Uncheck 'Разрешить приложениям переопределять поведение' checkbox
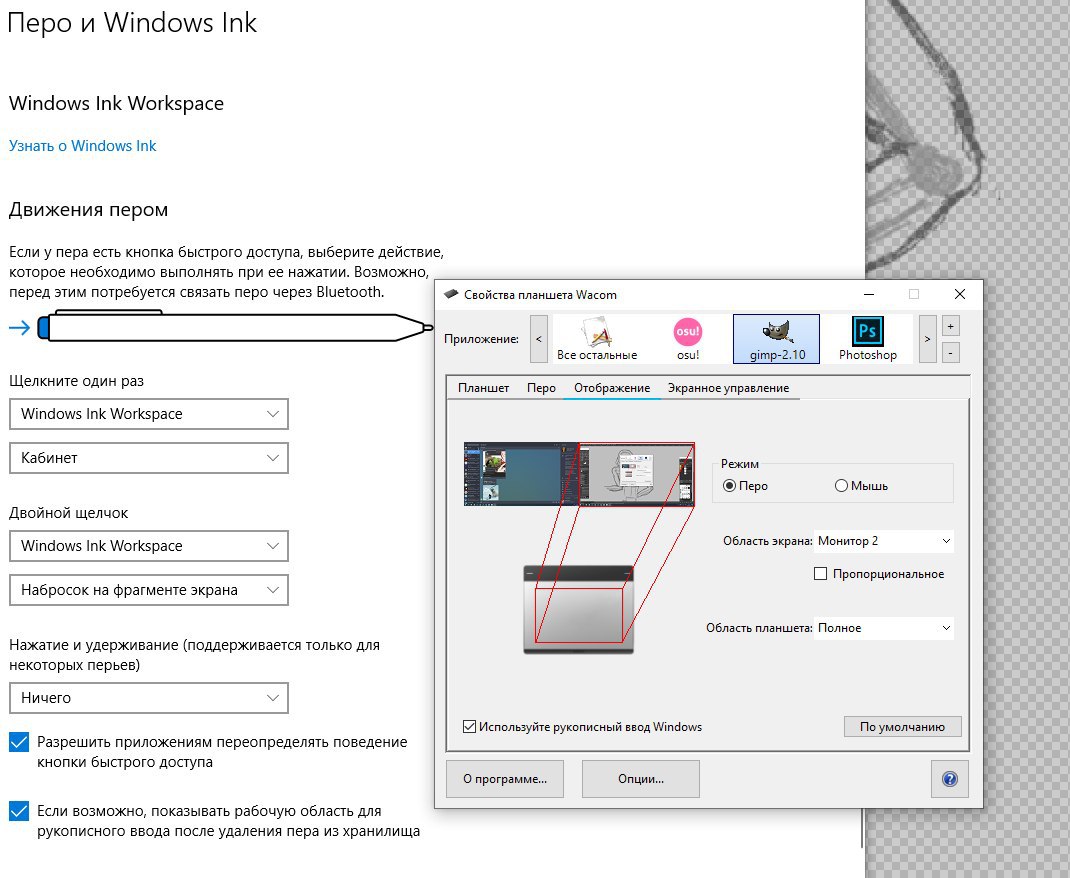The height and width of the screenshot is (878, 1070). pos(19,742)
